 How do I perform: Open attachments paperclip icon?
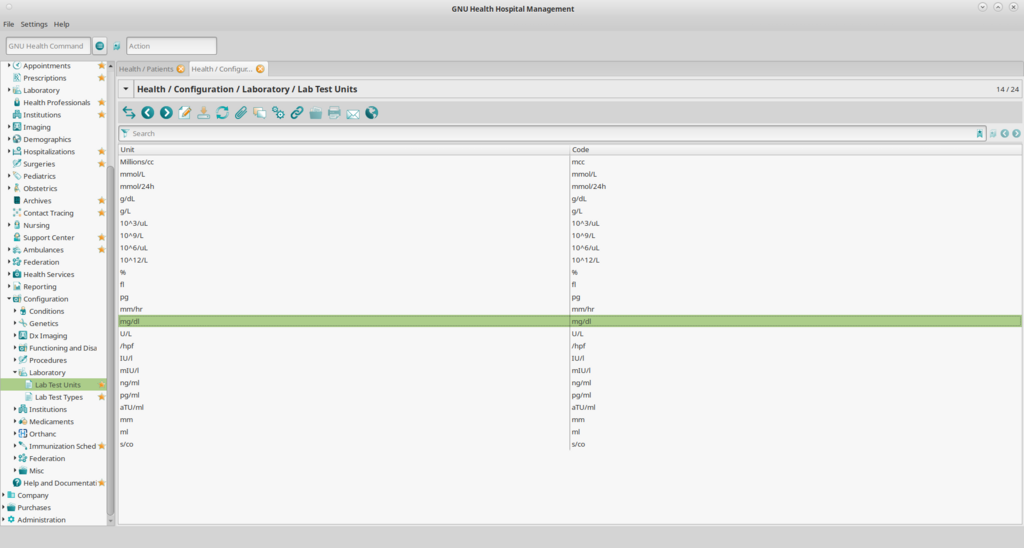(x=241, y=113)
